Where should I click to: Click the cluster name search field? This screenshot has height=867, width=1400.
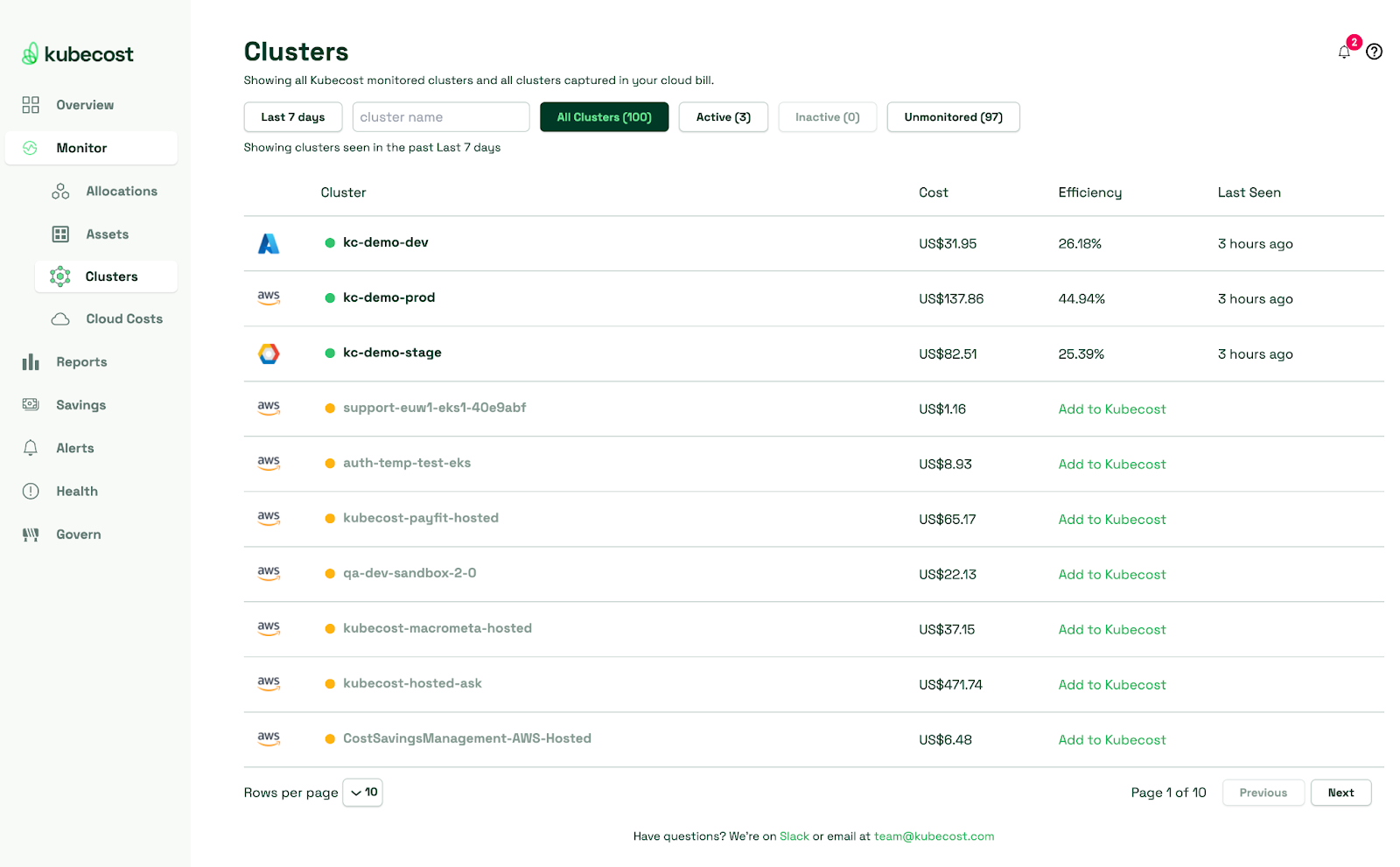click(x=441, y=117)
